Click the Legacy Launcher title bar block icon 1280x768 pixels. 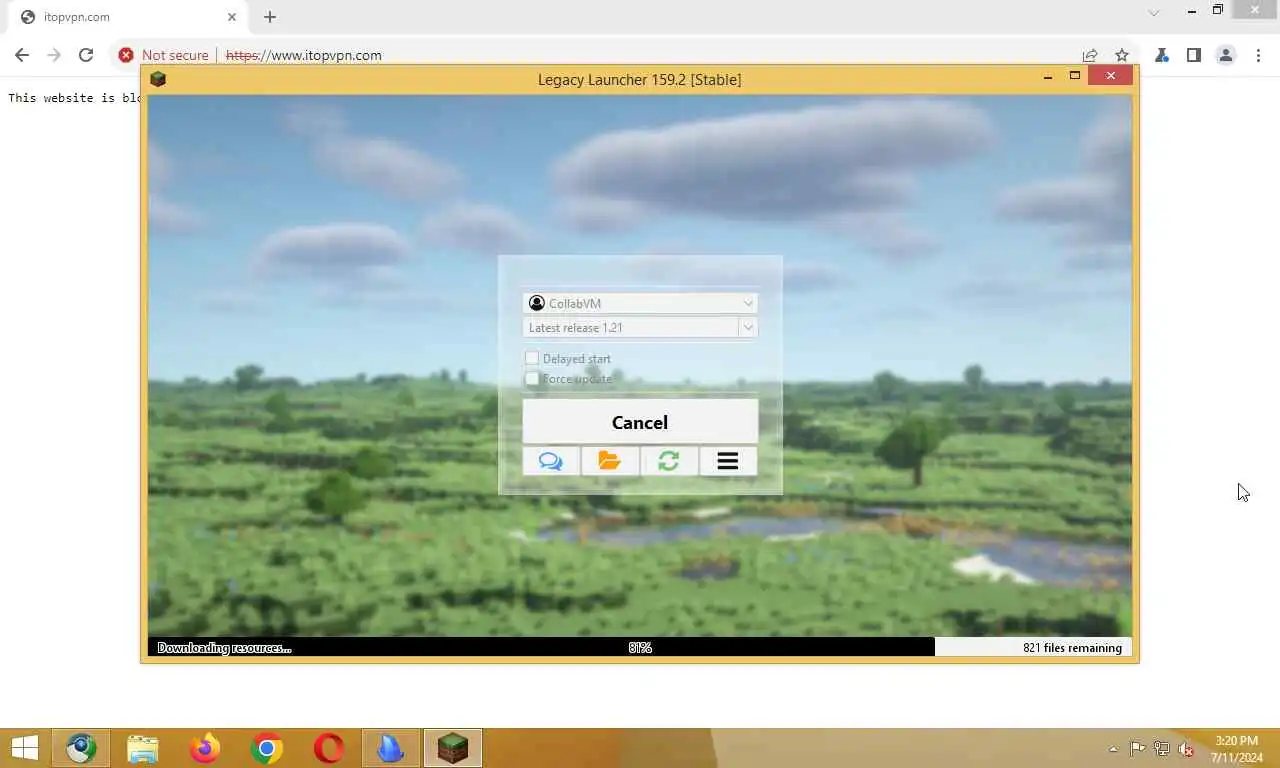(157, 79)
